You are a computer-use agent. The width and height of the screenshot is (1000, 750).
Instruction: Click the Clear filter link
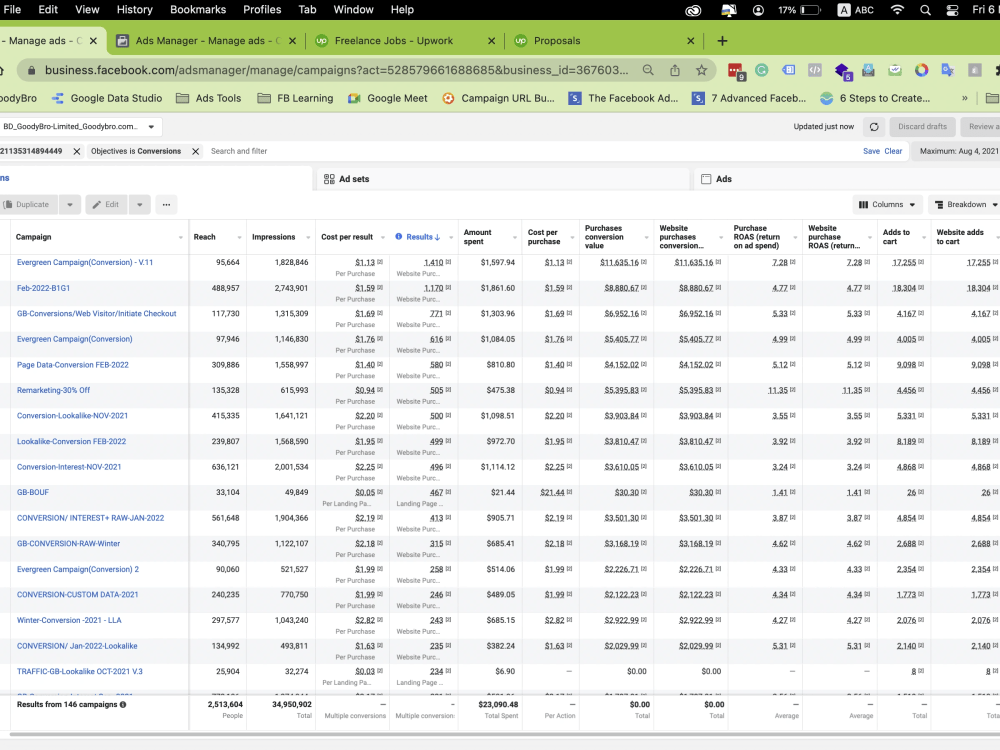pos(893,151)
